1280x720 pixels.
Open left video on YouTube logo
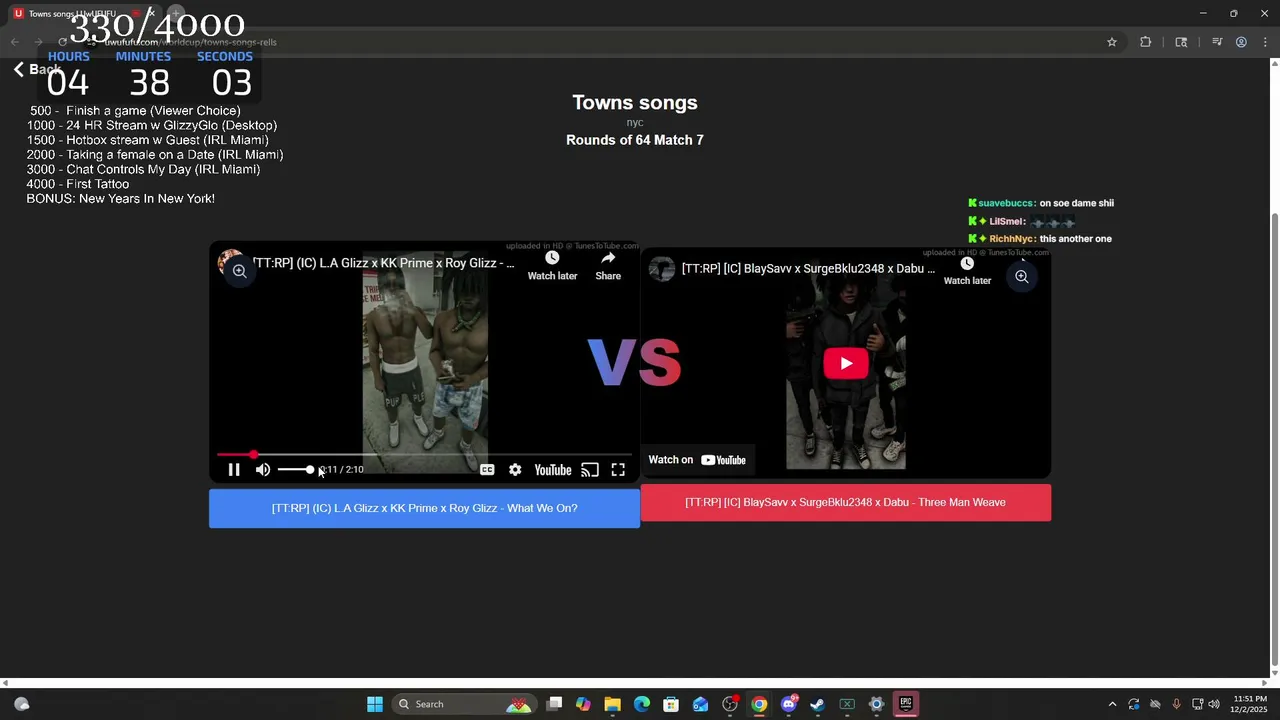[552, 470]
